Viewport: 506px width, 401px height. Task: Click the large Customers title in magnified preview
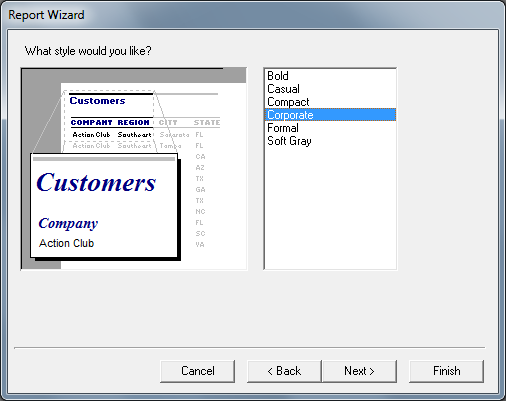(x=96, y=182)
